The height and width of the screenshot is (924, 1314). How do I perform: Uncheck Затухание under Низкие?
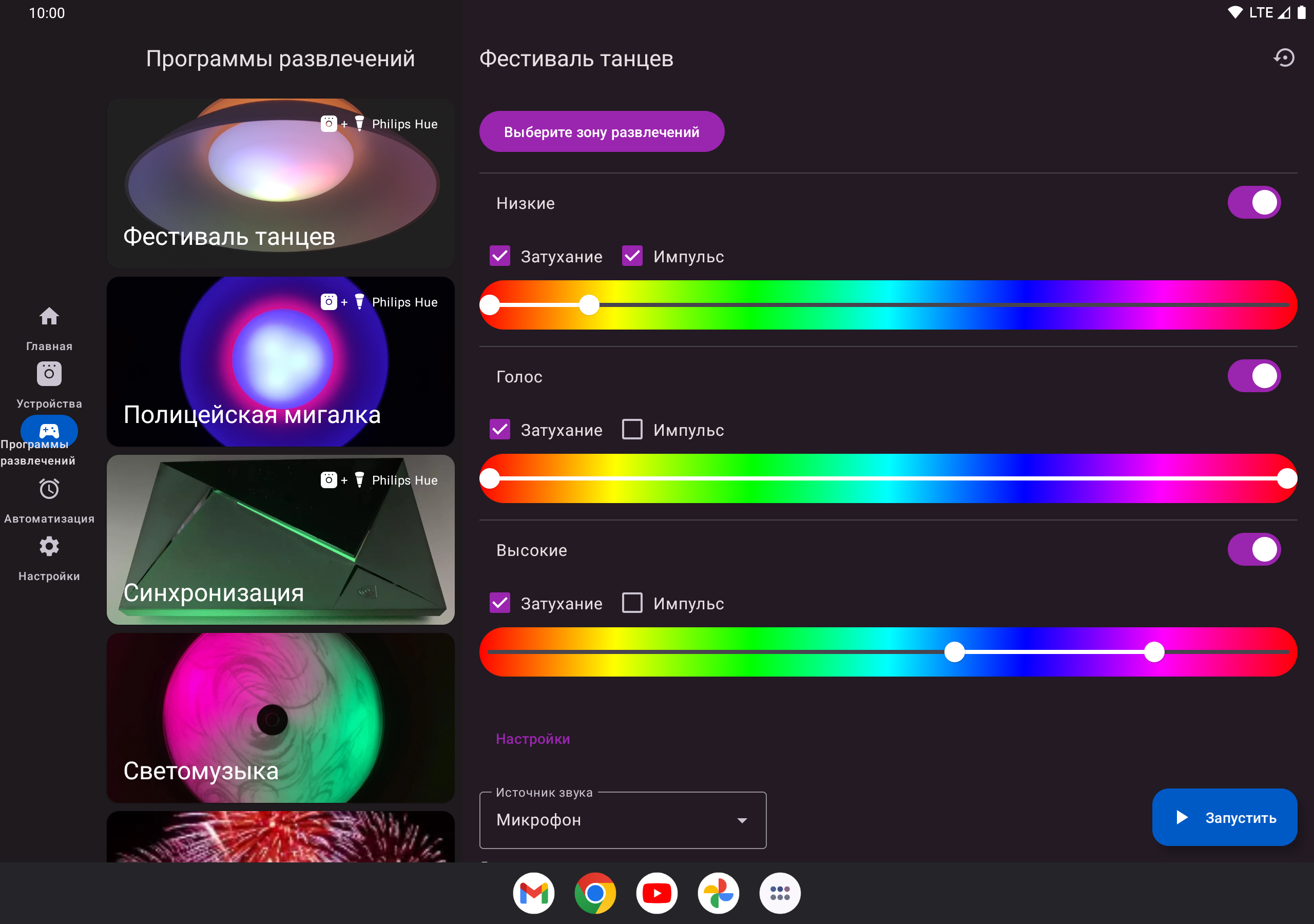(499, 256)
